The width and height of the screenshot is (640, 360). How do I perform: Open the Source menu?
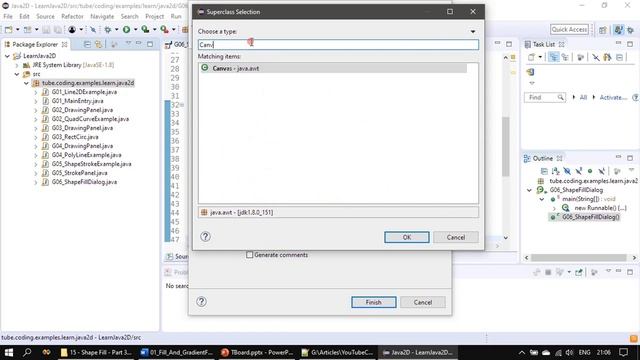point(45,16)
